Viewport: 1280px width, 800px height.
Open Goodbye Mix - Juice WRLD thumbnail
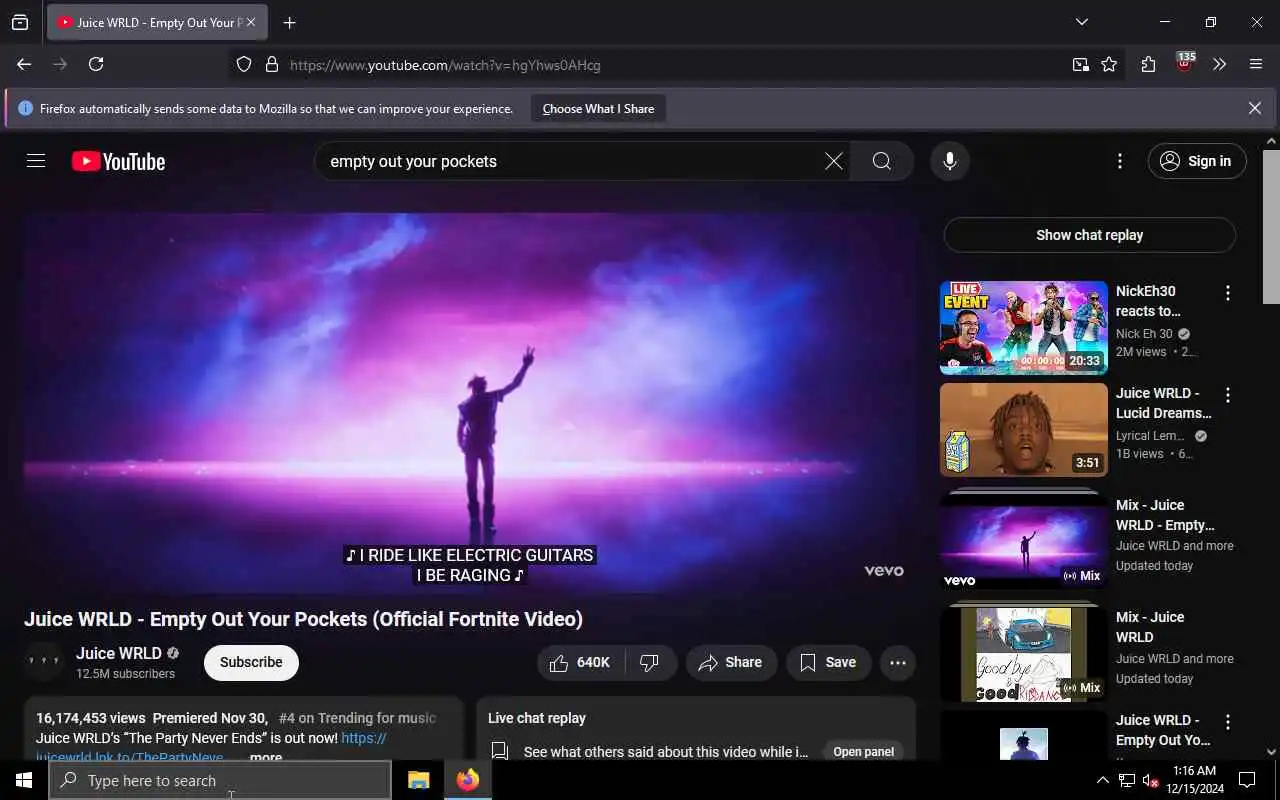pos(1023,654)
